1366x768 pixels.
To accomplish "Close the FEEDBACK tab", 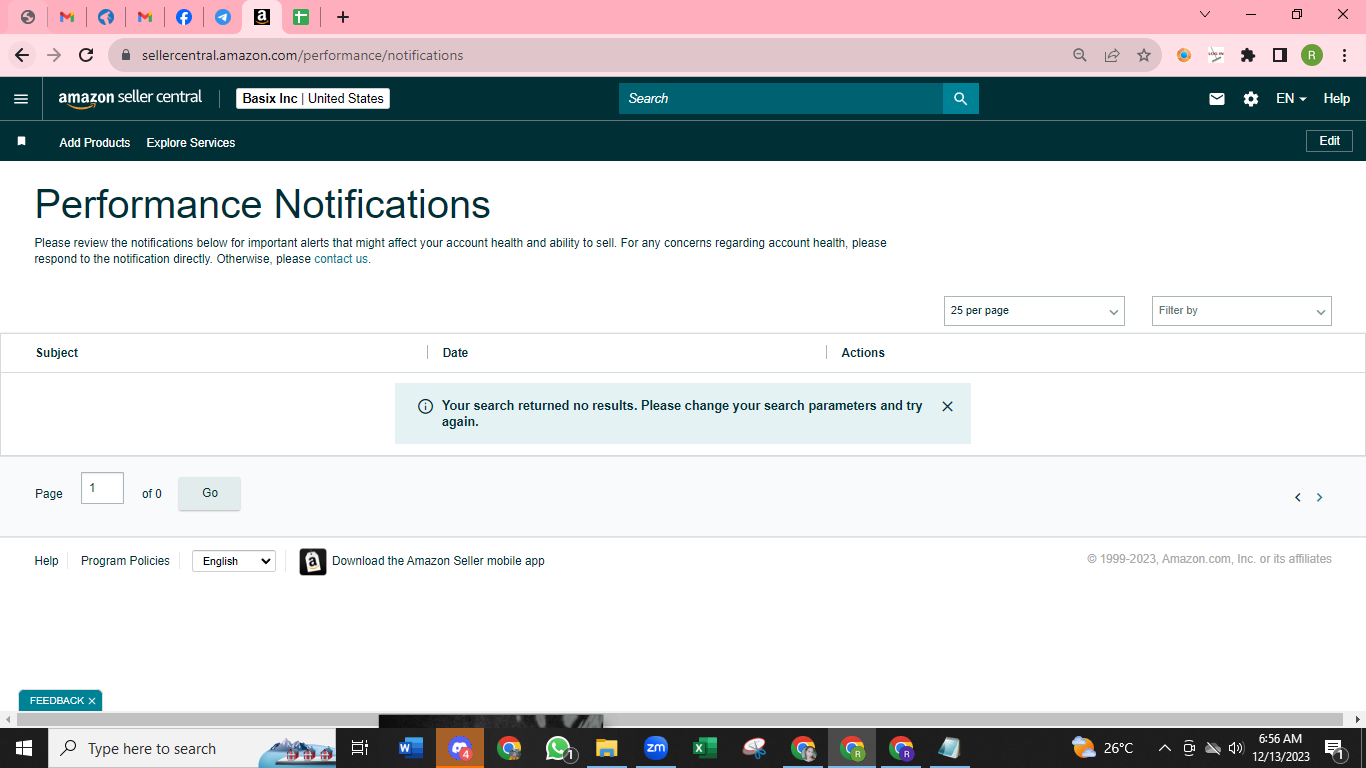I will 92,701.
